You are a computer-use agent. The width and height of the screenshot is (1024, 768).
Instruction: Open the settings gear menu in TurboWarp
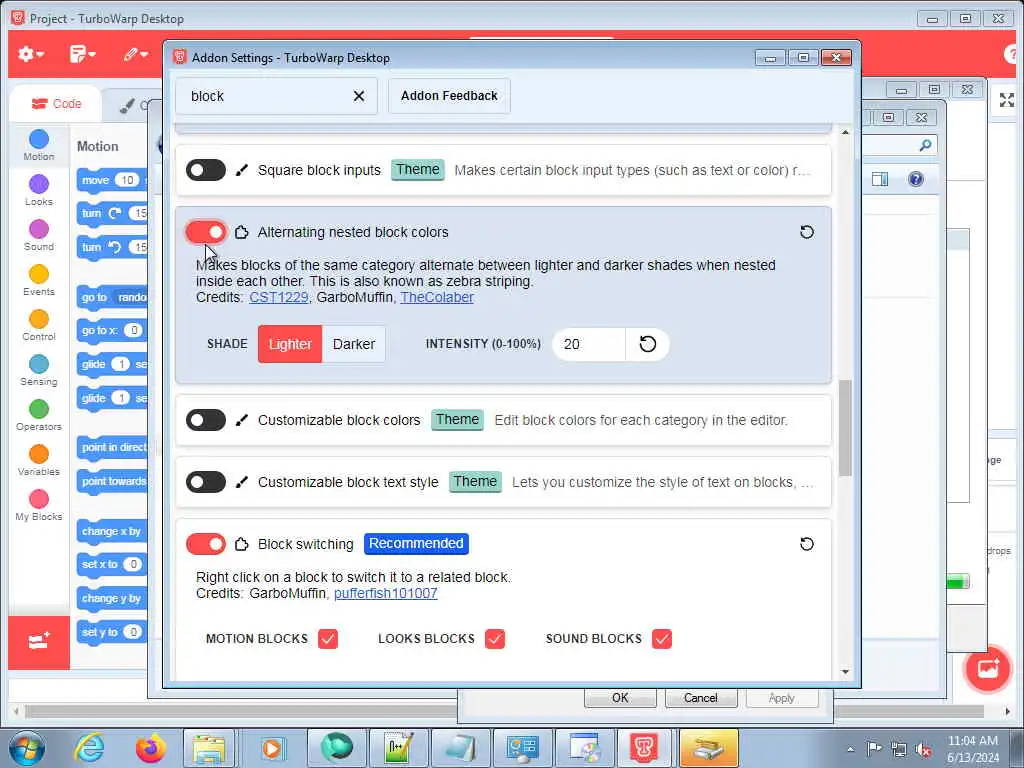(31, 54)
